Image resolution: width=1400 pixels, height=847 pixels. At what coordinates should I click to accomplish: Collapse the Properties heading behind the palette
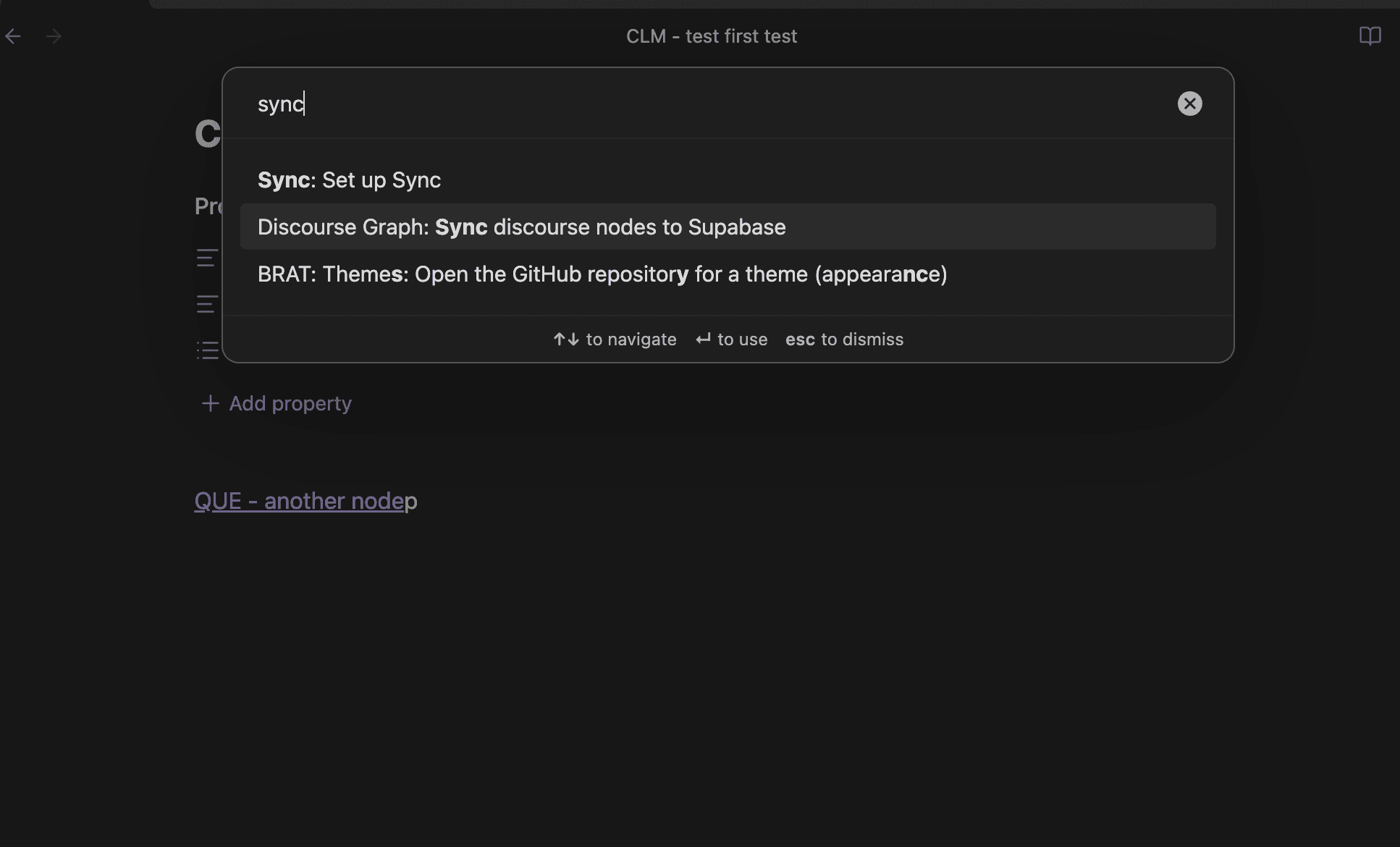pyautogui.click(x=207, y=206)
